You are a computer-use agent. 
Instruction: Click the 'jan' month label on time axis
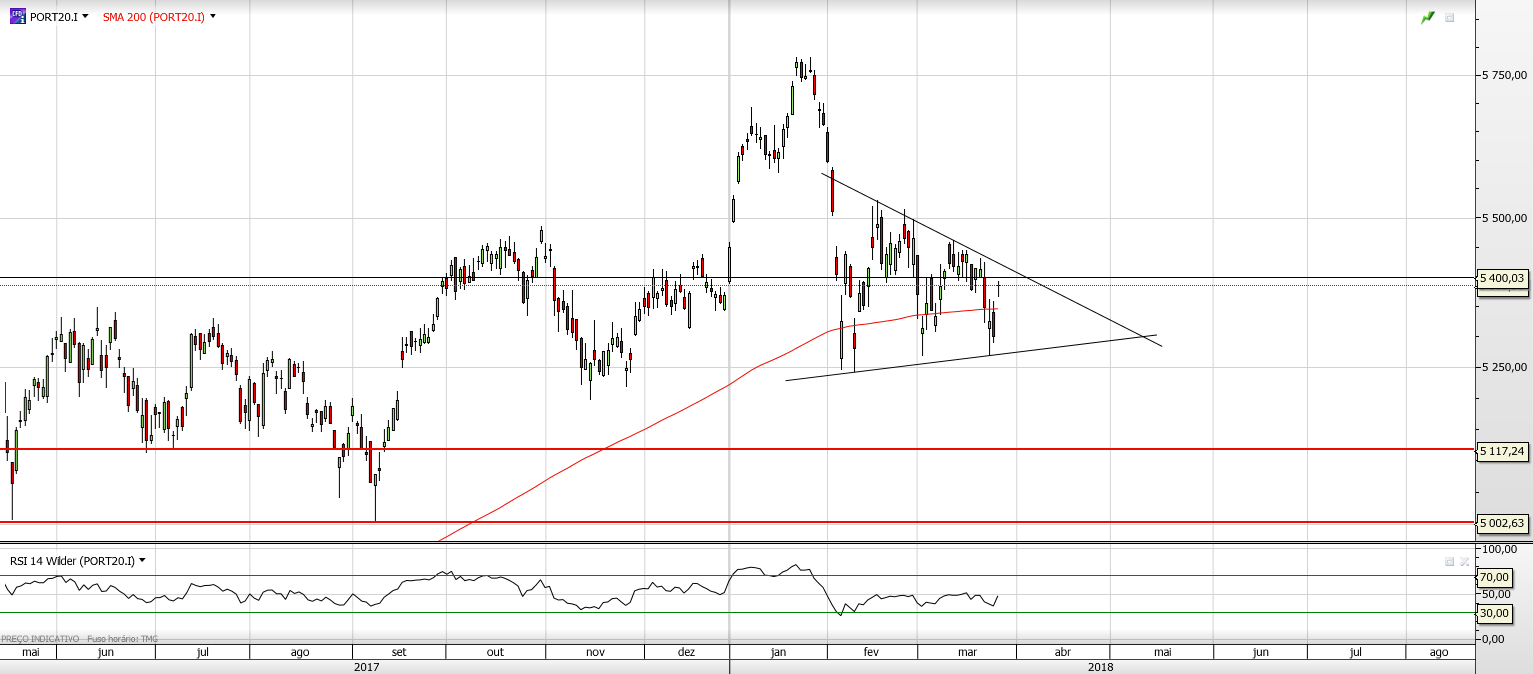pos(779,652)
